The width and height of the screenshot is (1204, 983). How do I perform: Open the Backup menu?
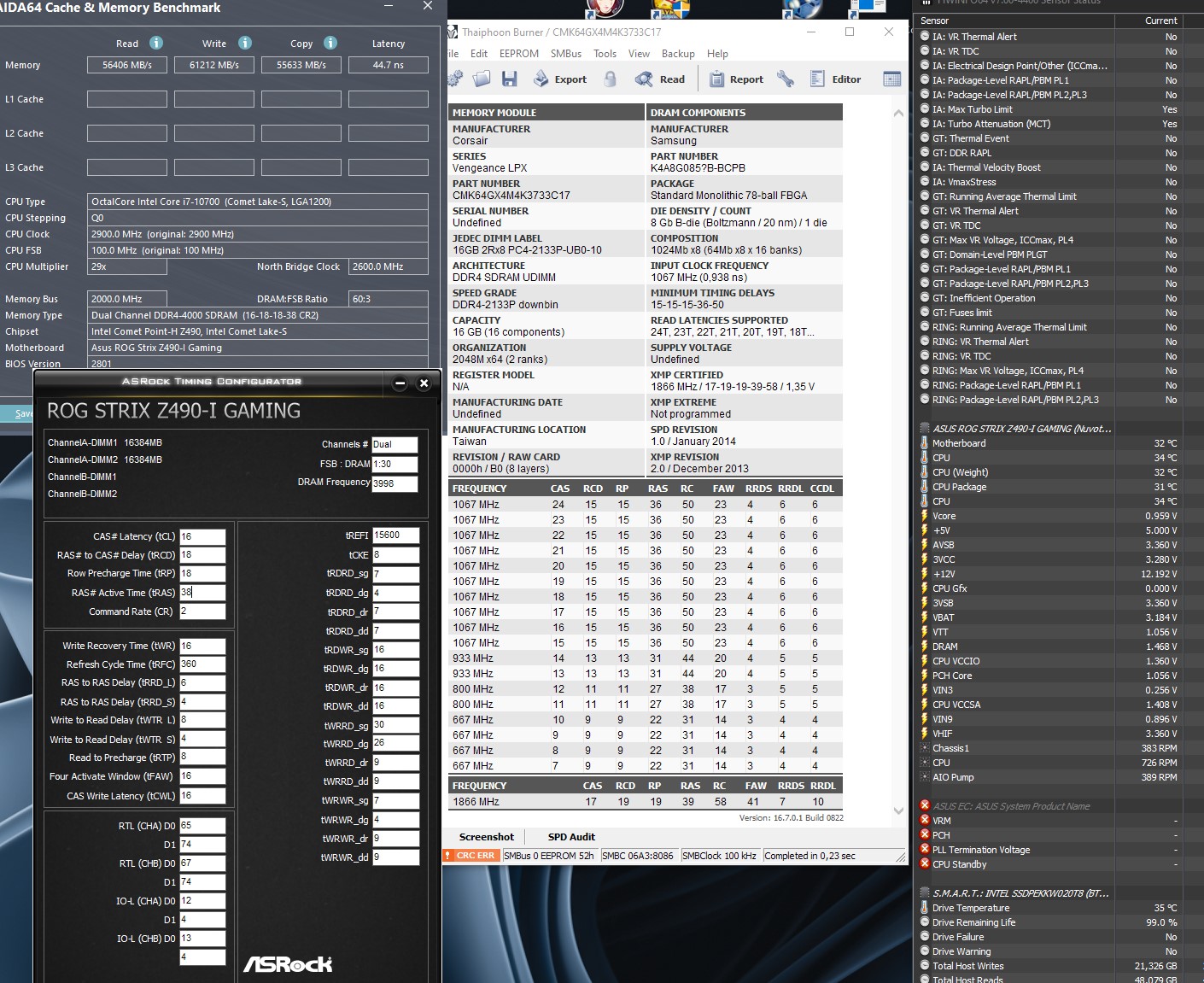[678, 54]
